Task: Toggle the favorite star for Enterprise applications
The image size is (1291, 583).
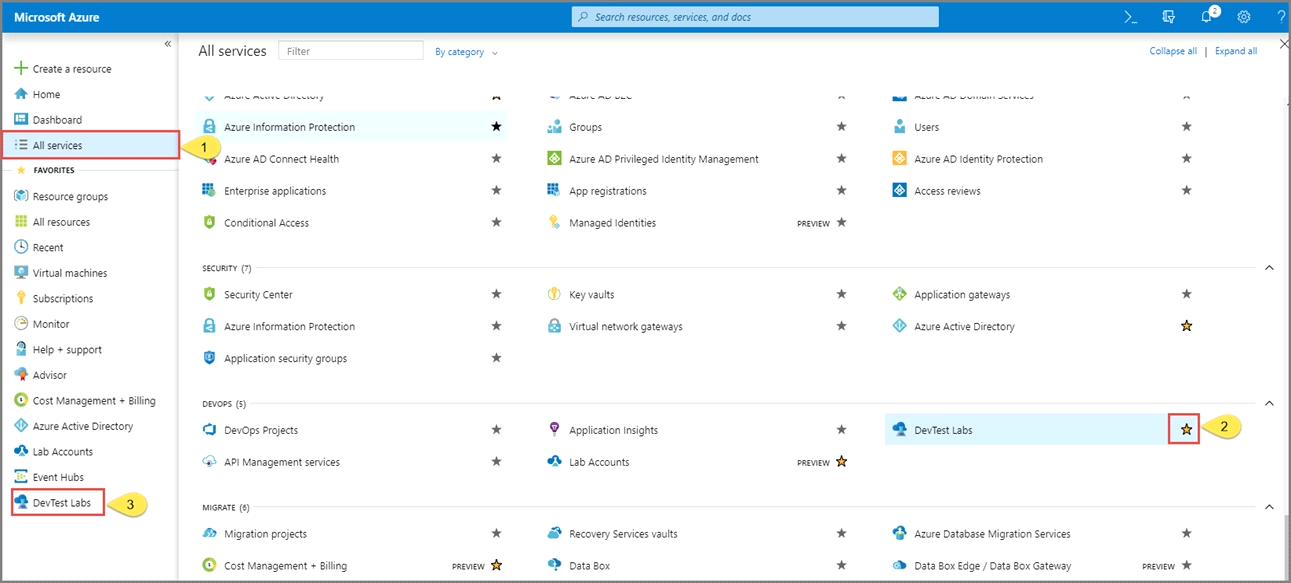Action: (496, 191)
